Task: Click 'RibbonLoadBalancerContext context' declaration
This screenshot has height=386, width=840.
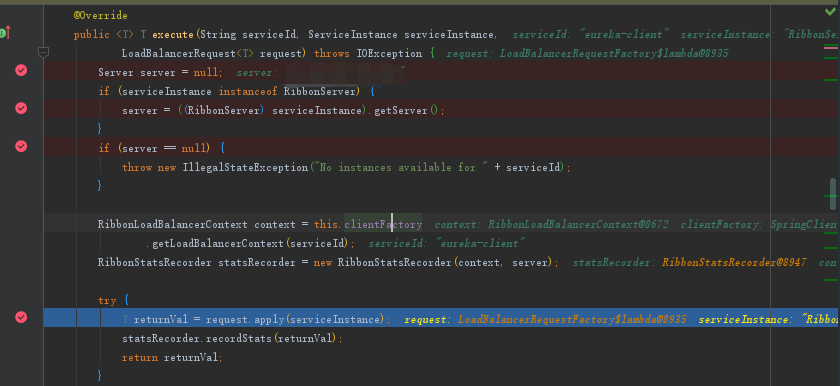Action: 197,224
